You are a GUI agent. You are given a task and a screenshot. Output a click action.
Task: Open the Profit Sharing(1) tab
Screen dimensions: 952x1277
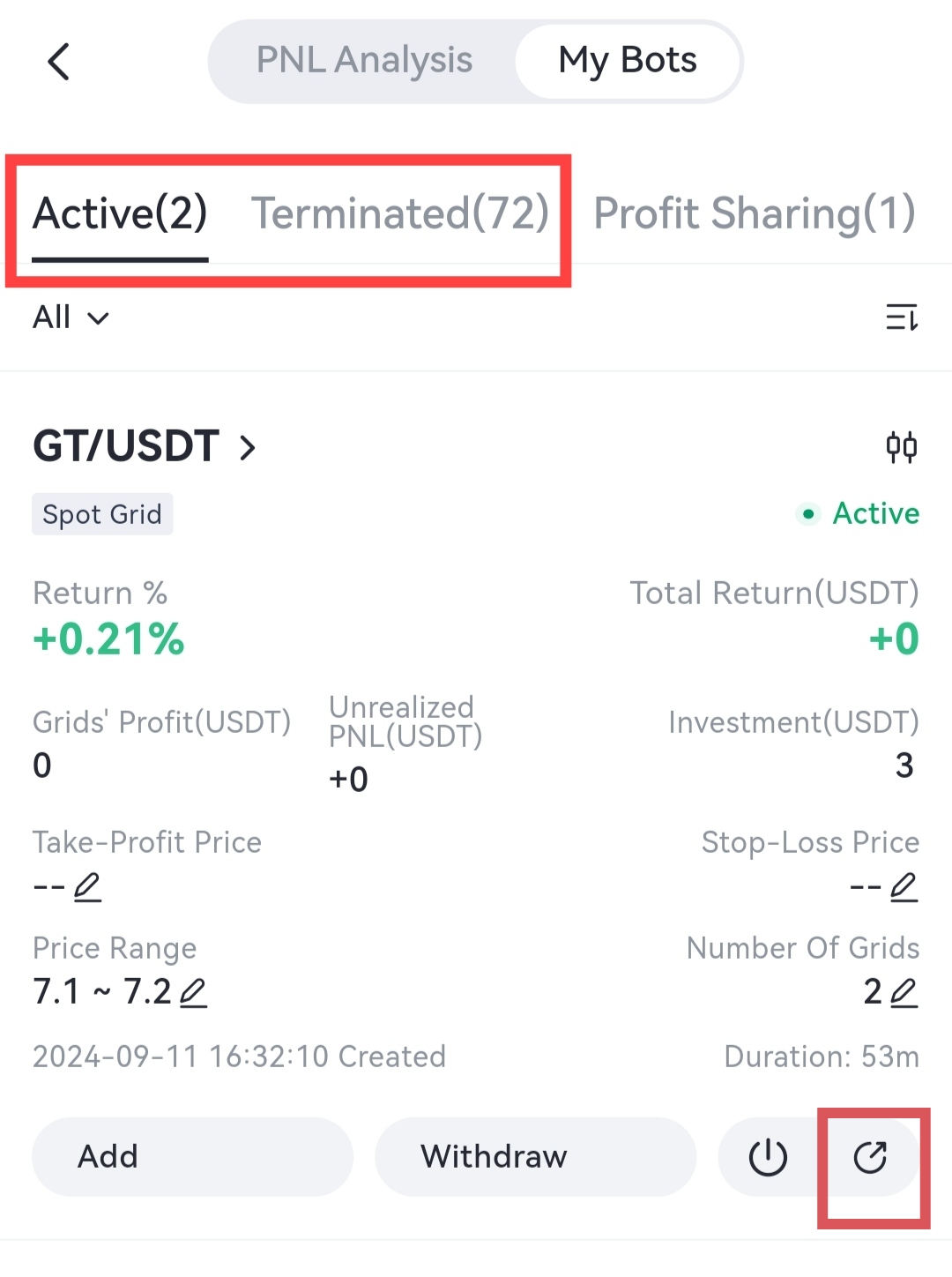[755, 213]
